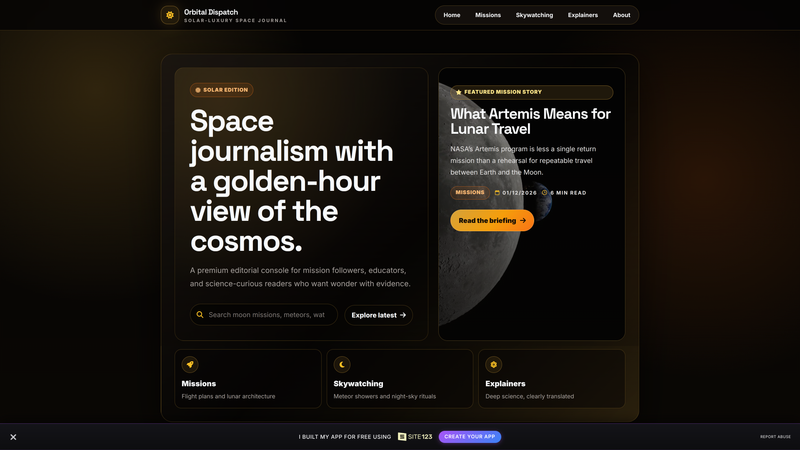Click the clock icon beside 6 min read

(x=544, y=193)
